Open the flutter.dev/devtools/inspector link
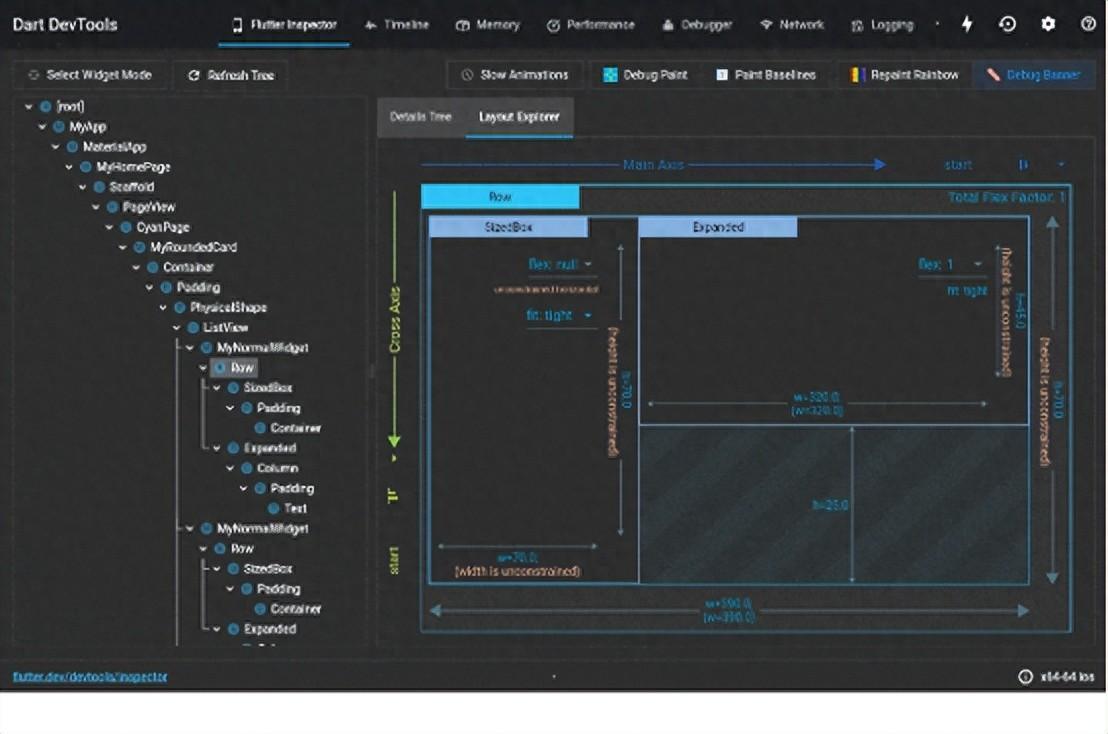 point(90,677)
